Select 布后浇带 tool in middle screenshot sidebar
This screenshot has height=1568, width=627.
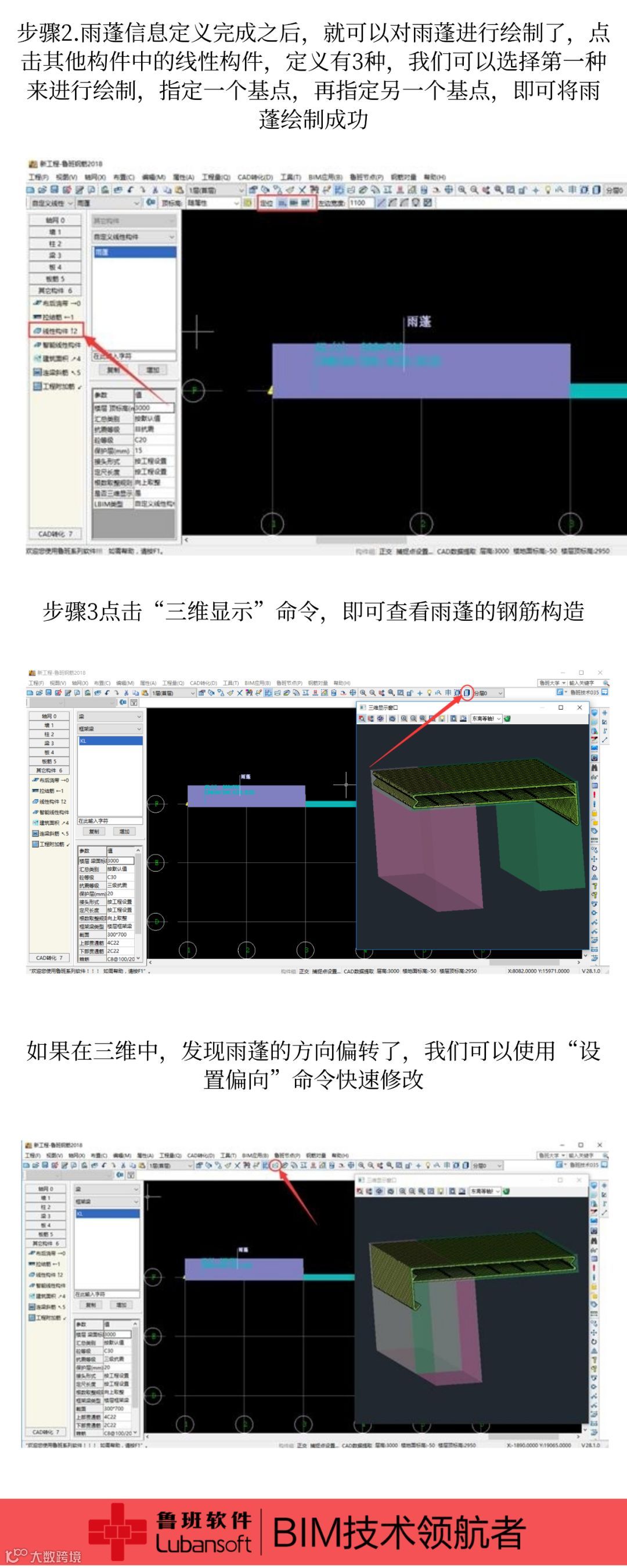coord(51,780)
